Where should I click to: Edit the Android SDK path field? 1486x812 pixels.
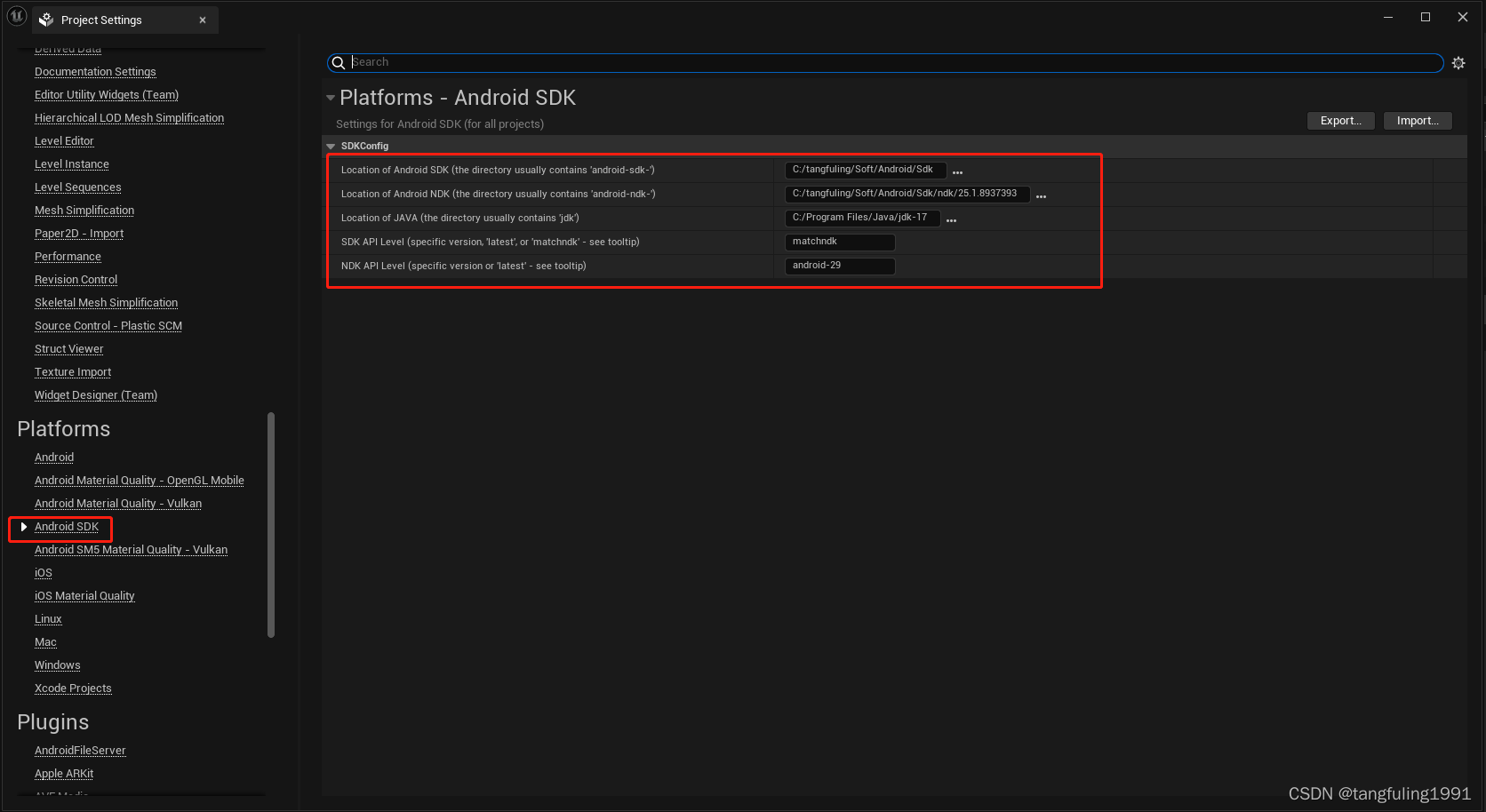[x=865, y=170]
